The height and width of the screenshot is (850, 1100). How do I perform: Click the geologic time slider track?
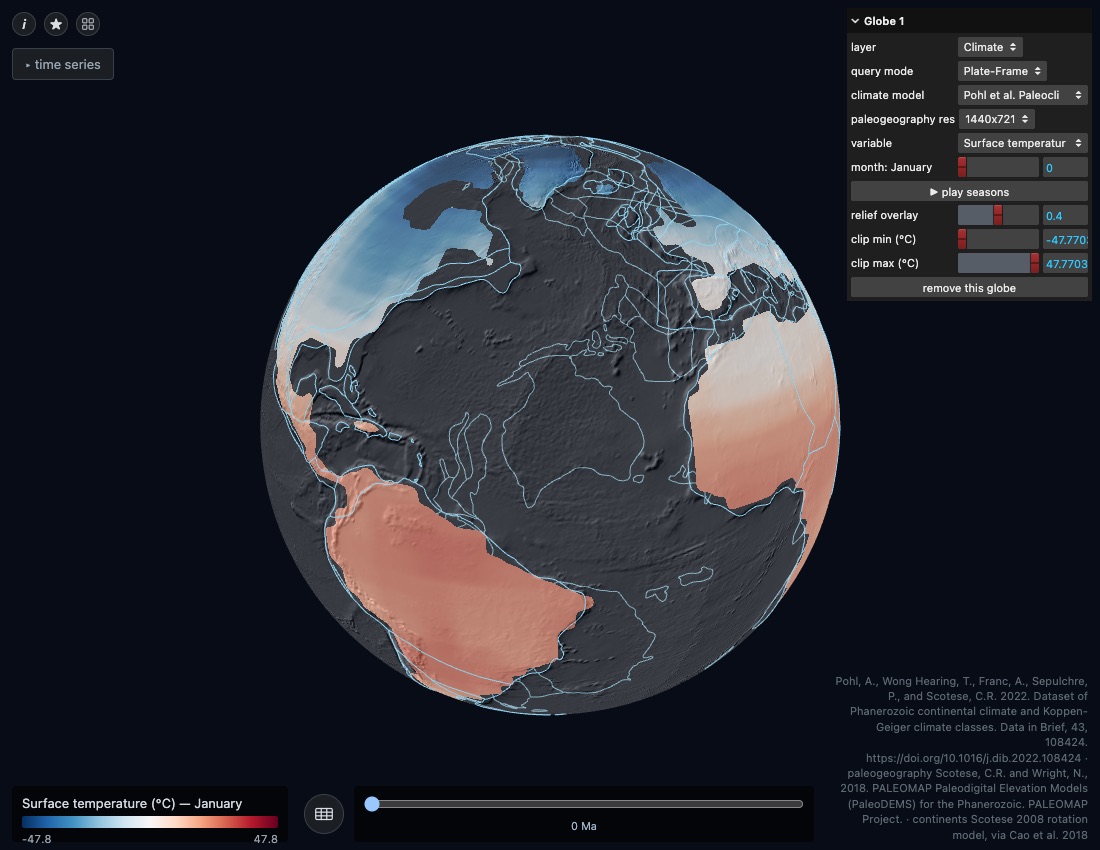pos(584,804)
